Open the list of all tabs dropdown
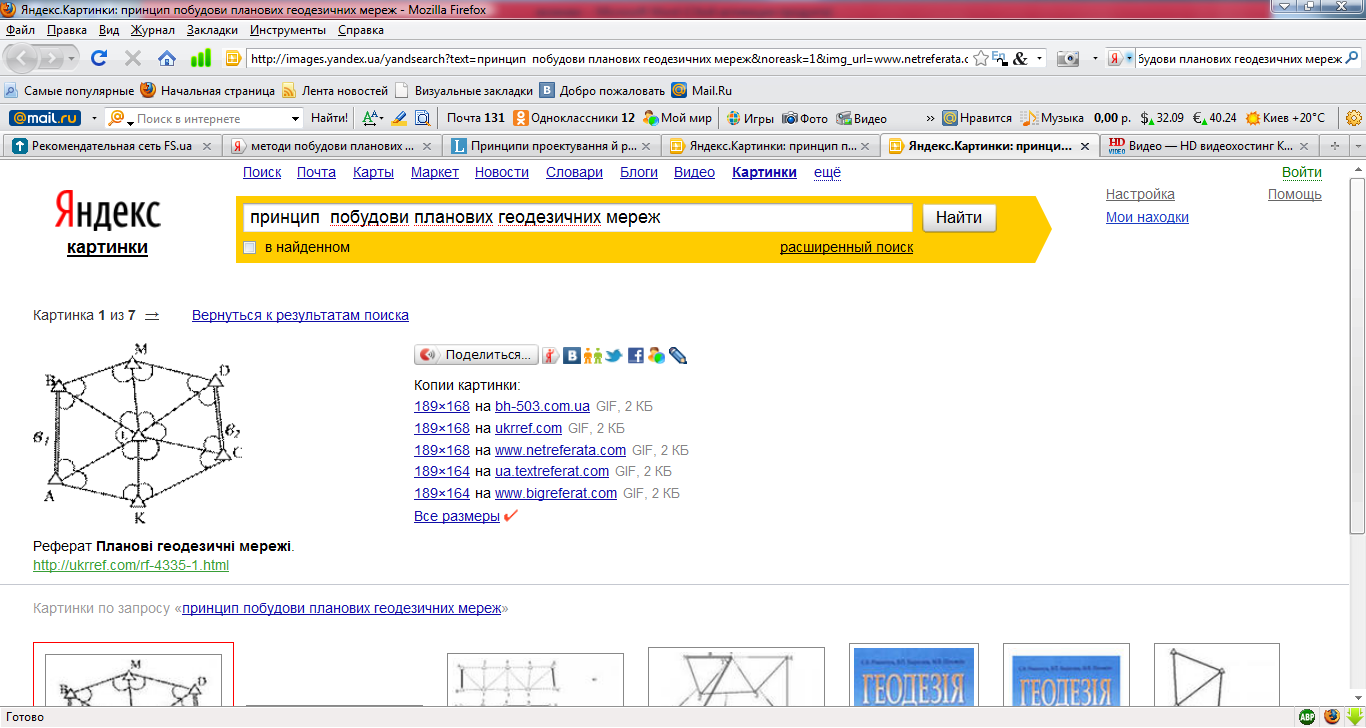Viewport: 1366px width, 728px height. (1357, 145)
